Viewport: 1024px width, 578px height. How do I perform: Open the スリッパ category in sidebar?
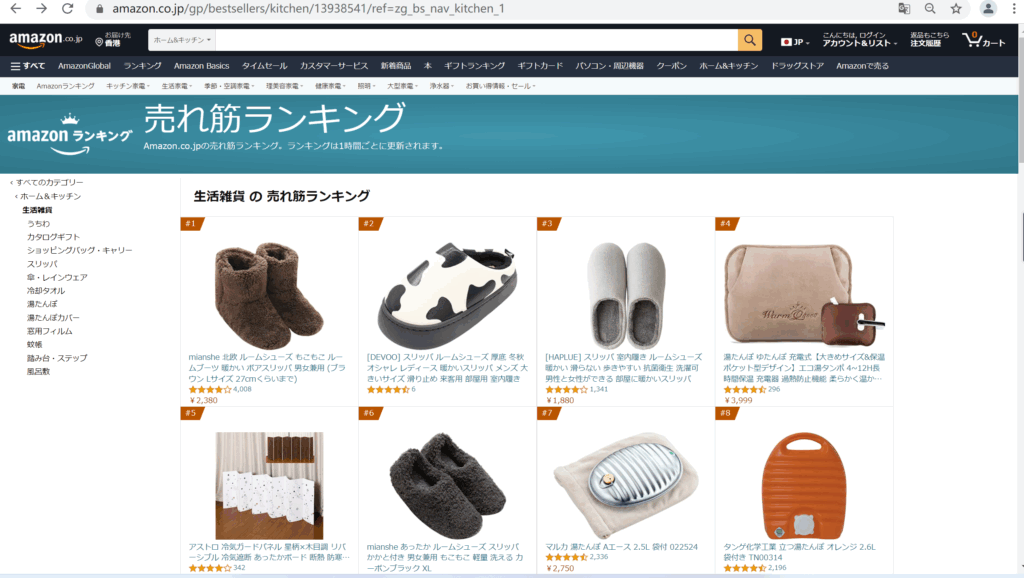(42, 264)
